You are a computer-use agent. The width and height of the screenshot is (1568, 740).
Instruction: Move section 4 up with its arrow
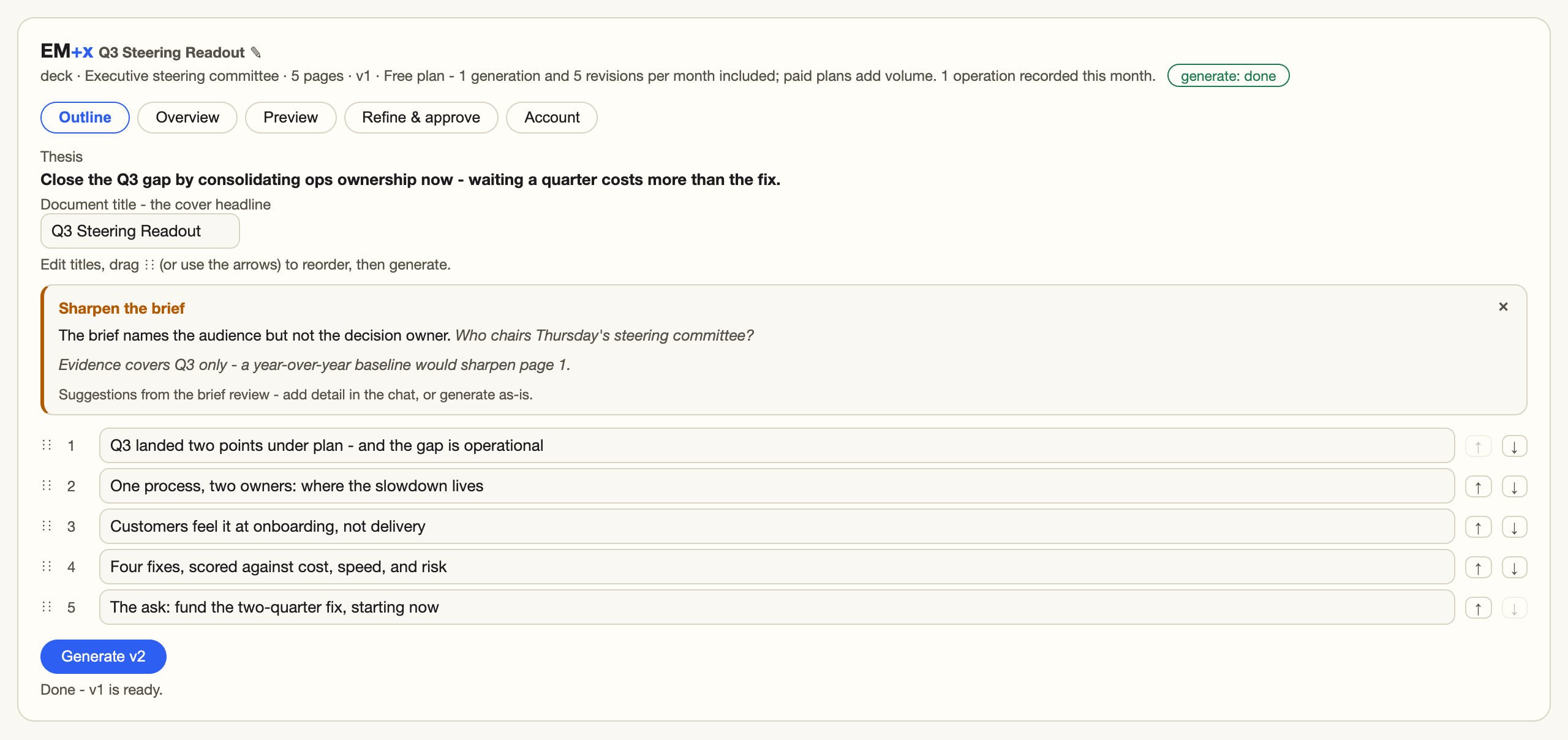(1478, 568)
